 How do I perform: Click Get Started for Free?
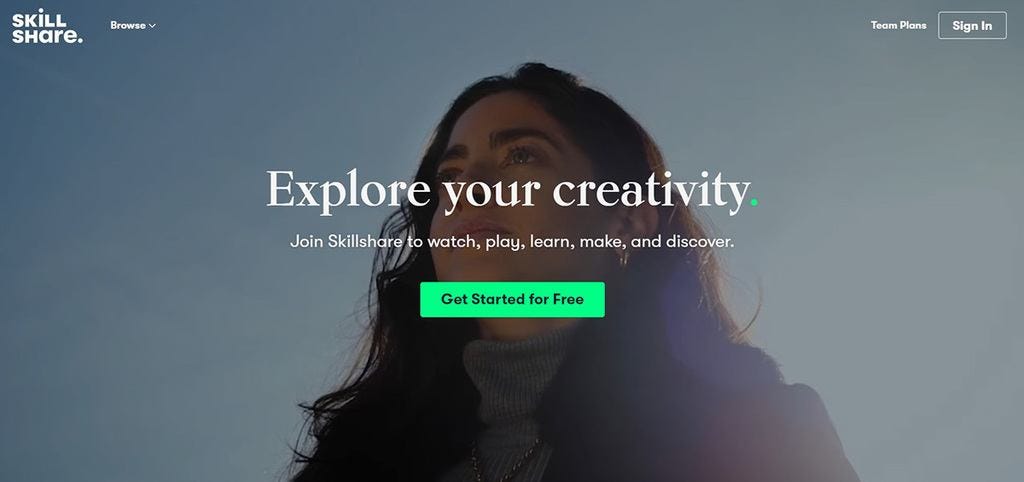[x=512, y=300]
